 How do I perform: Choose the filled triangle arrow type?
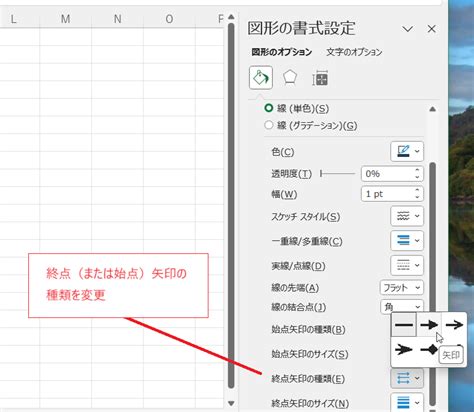coord(429,324)
